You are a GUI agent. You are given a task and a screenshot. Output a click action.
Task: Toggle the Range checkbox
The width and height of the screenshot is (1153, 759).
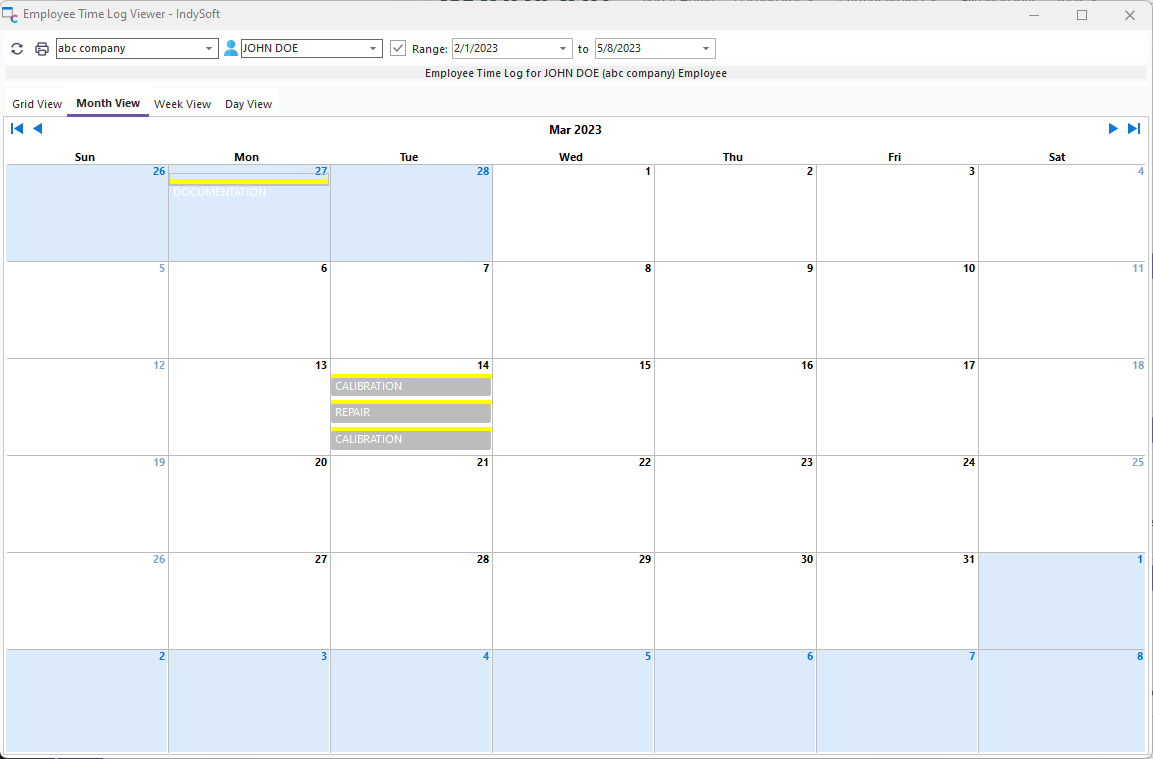pyautogui.click(x=398, y=48)
